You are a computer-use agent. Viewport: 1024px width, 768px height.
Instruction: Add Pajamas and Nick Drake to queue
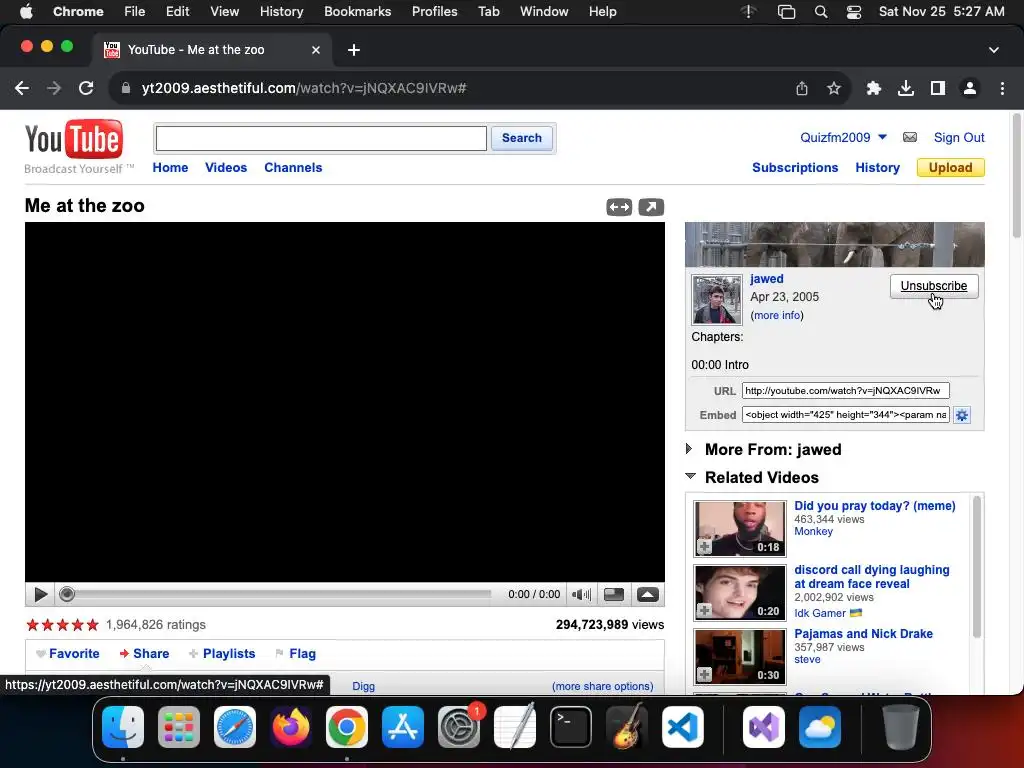point(704,675)
